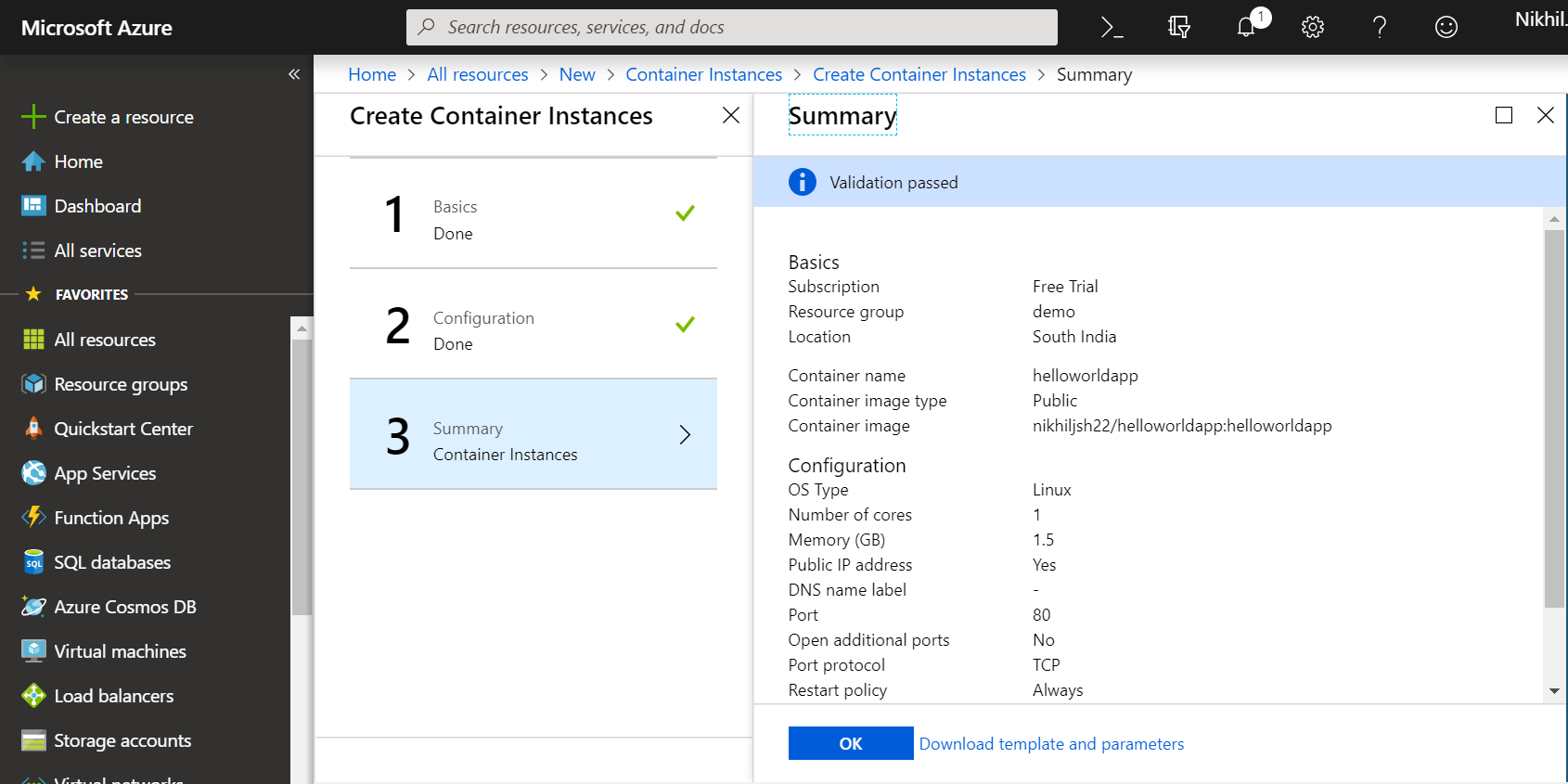Open the help question mark icon

click(x=1379, y=27)
